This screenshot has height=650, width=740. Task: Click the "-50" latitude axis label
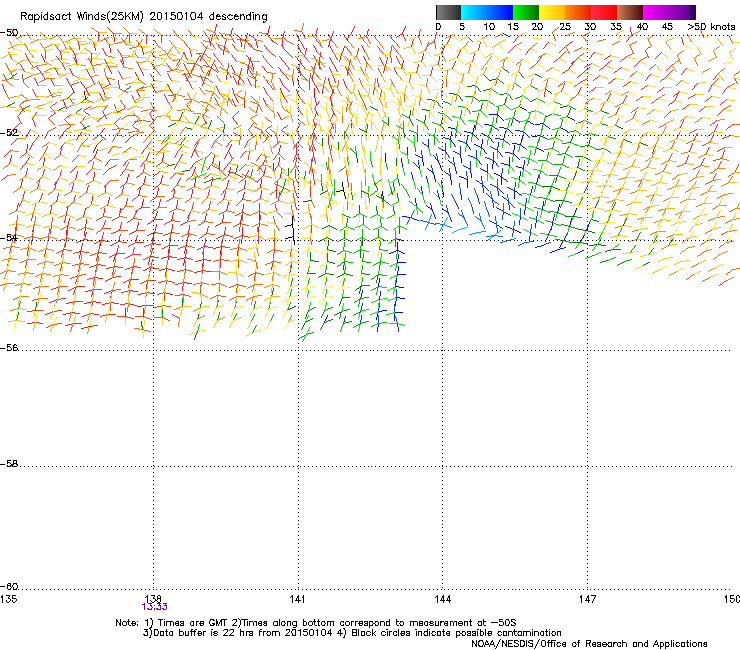point(9,33)
